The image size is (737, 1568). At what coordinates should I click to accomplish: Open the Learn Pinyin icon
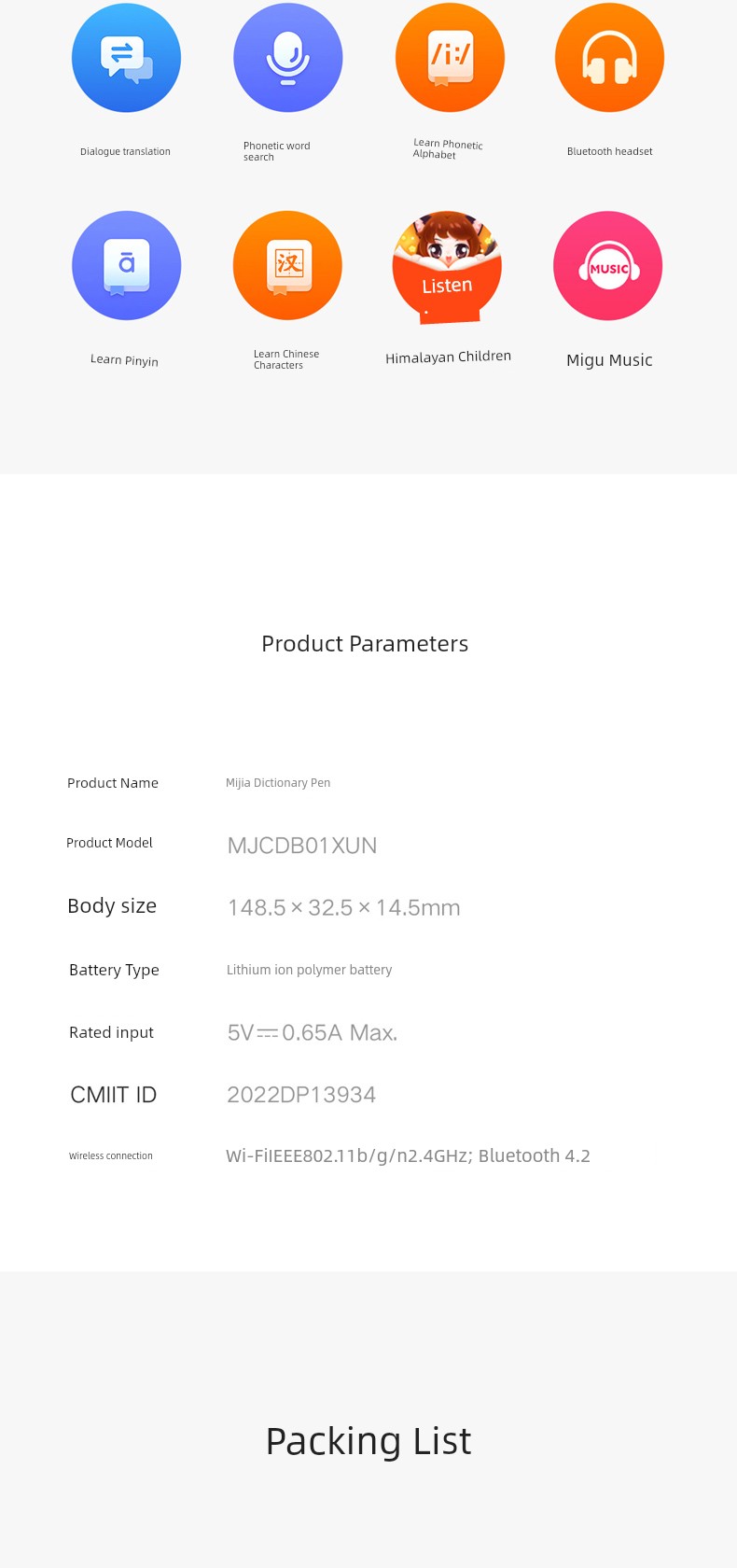click(126, 266)
